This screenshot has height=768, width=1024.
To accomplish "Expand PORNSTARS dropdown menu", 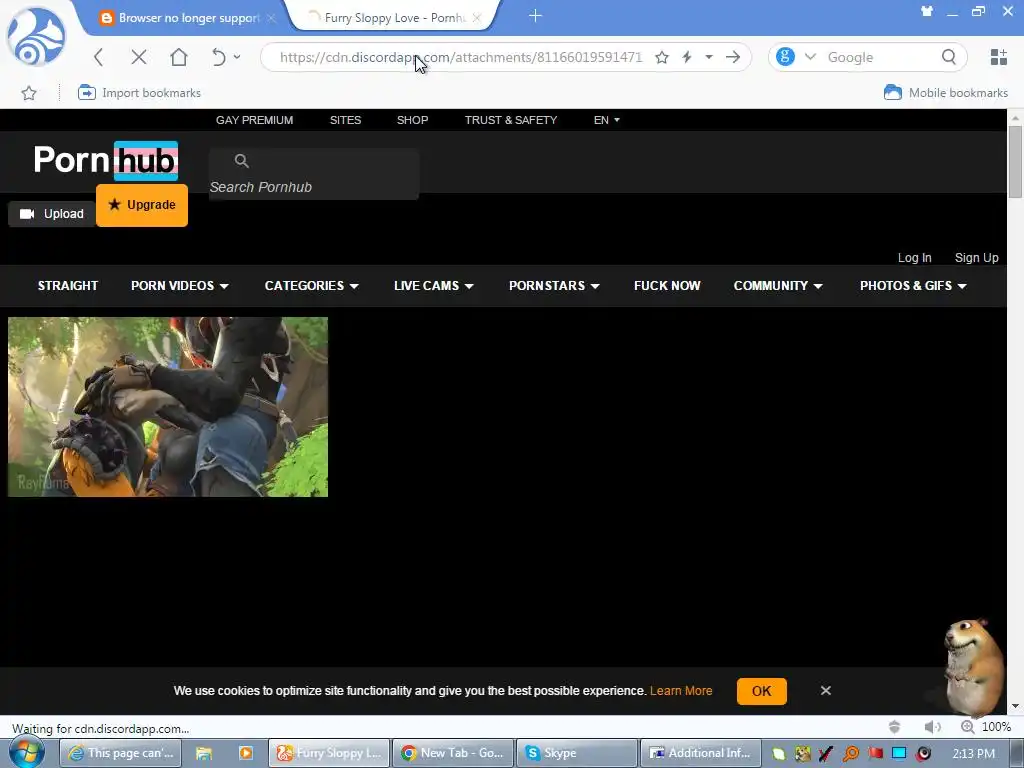I will [554, 286].
